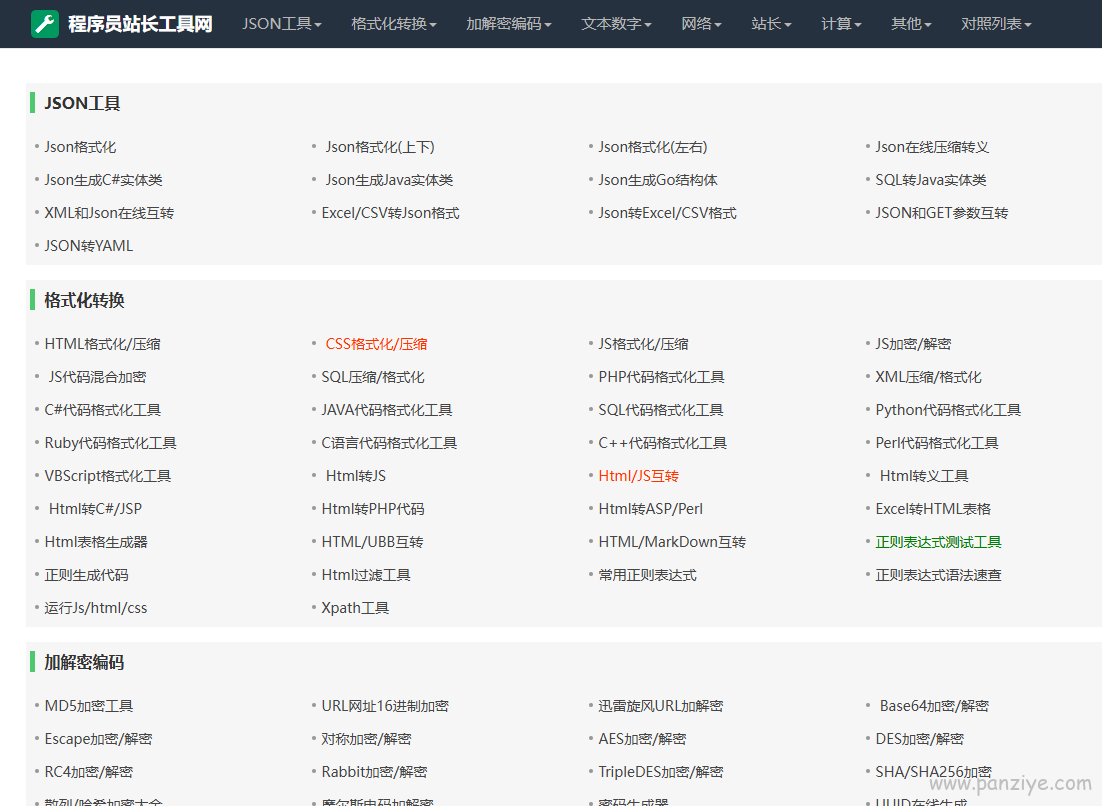Expand the 站长 menu in navbar
Image resolution: width=1102 pixels, height=806 pixels.
click(771, 24)
